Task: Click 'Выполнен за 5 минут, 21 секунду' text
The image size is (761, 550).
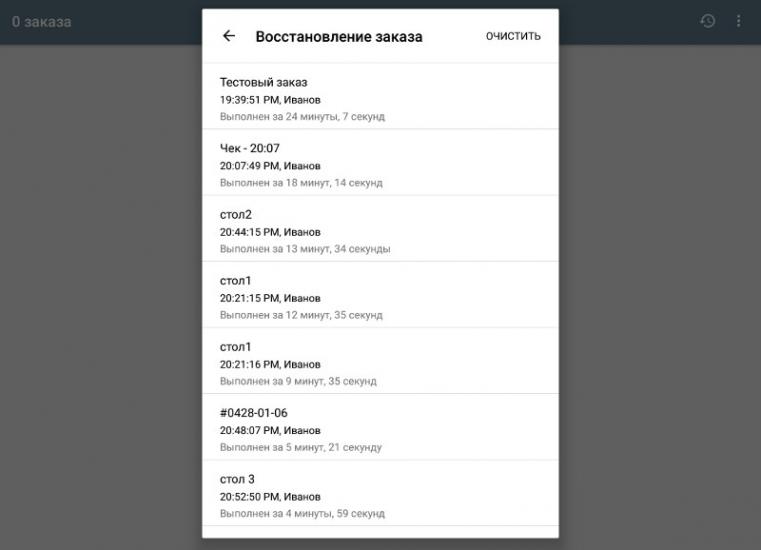Action: pos(300,448)
